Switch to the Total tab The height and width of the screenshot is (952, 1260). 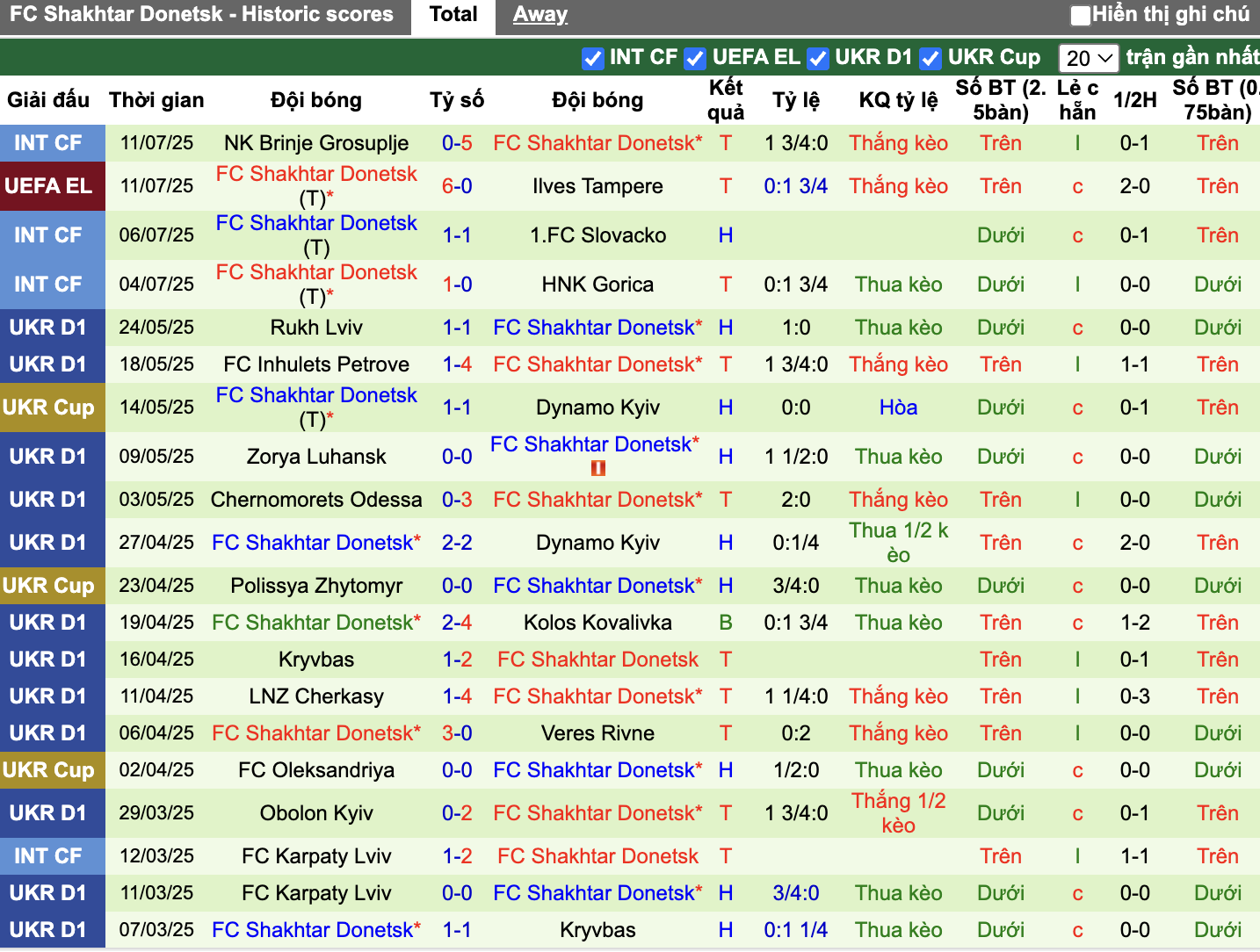click(453, 15)
